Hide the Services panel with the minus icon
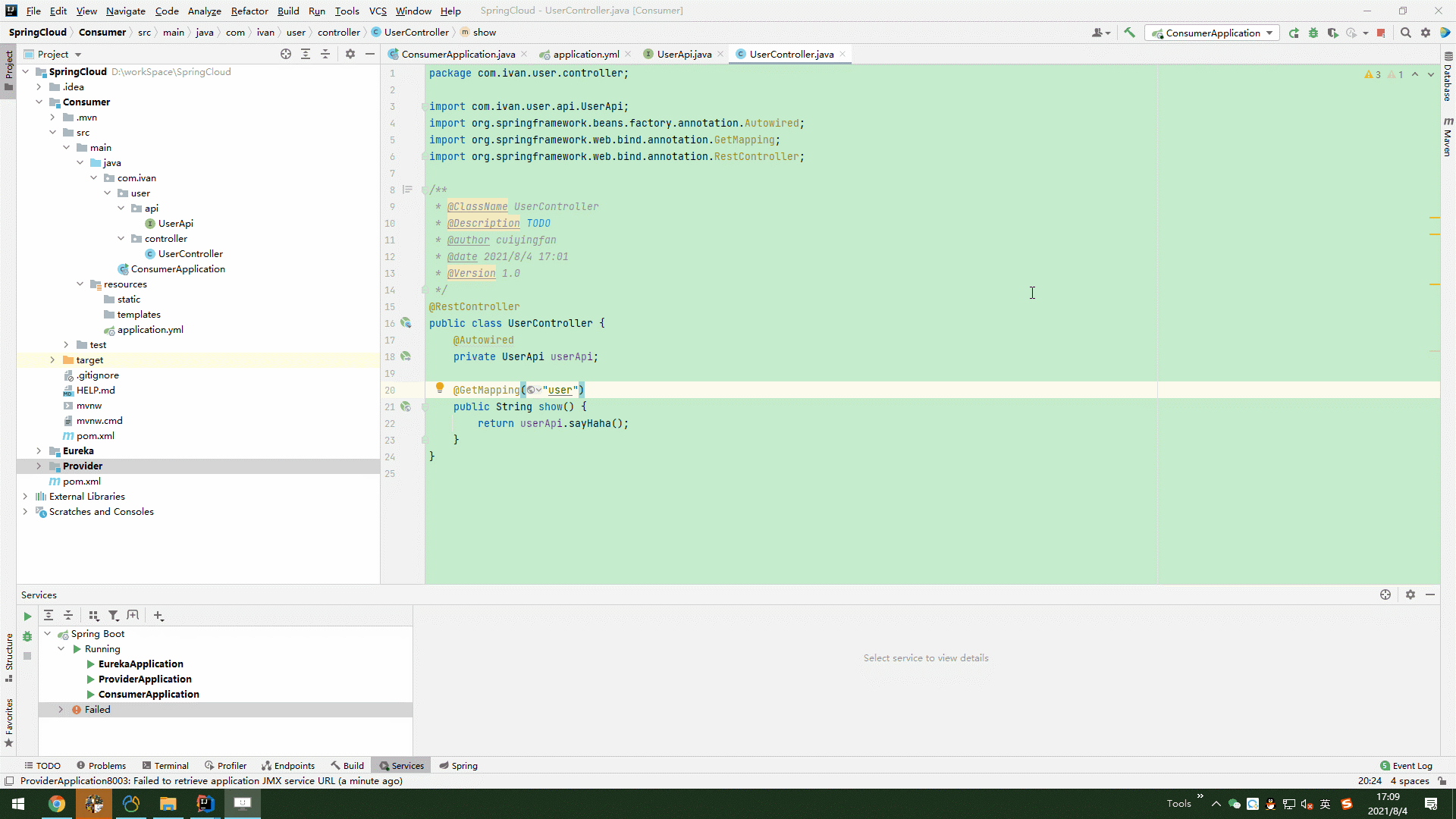 1430,595
